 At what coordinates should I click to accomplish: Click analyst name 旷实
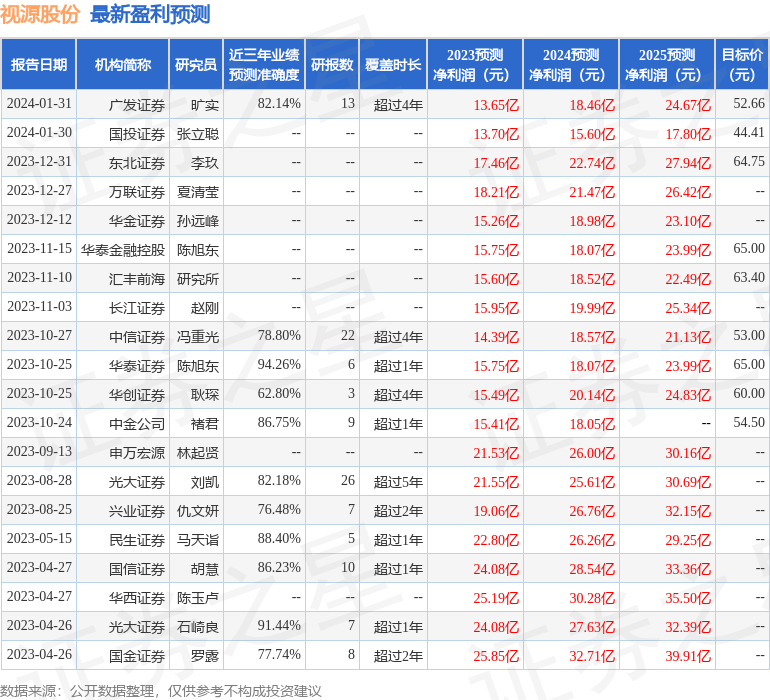pyautogui.click(x=204, y=105)
